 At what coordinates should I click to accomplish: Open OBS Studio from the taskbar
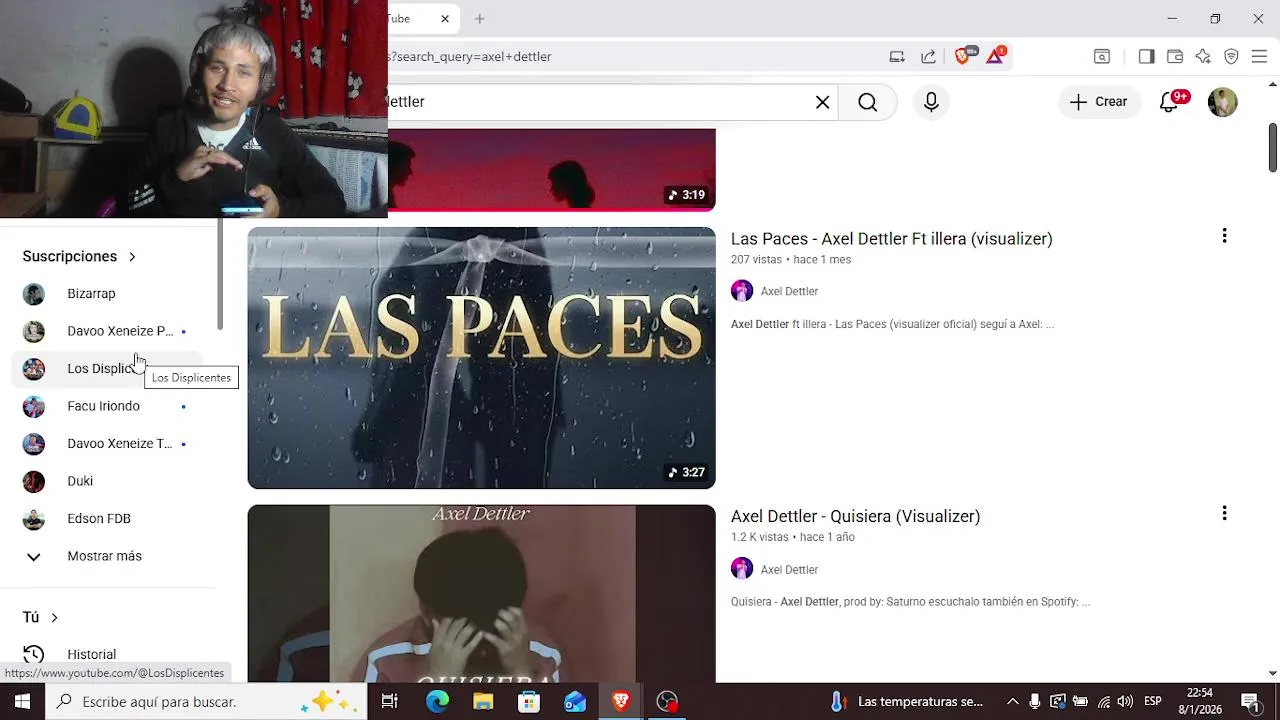[x=667, y=702]
